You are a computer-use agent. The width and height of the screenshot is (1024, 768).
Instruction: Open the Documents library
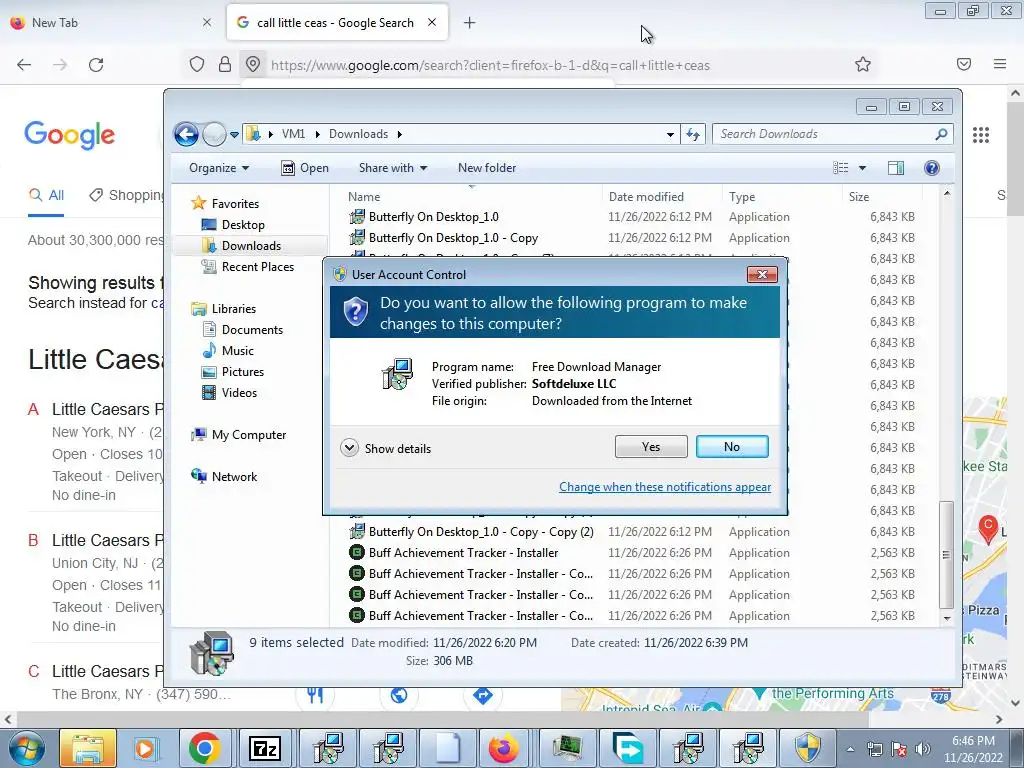242,330
